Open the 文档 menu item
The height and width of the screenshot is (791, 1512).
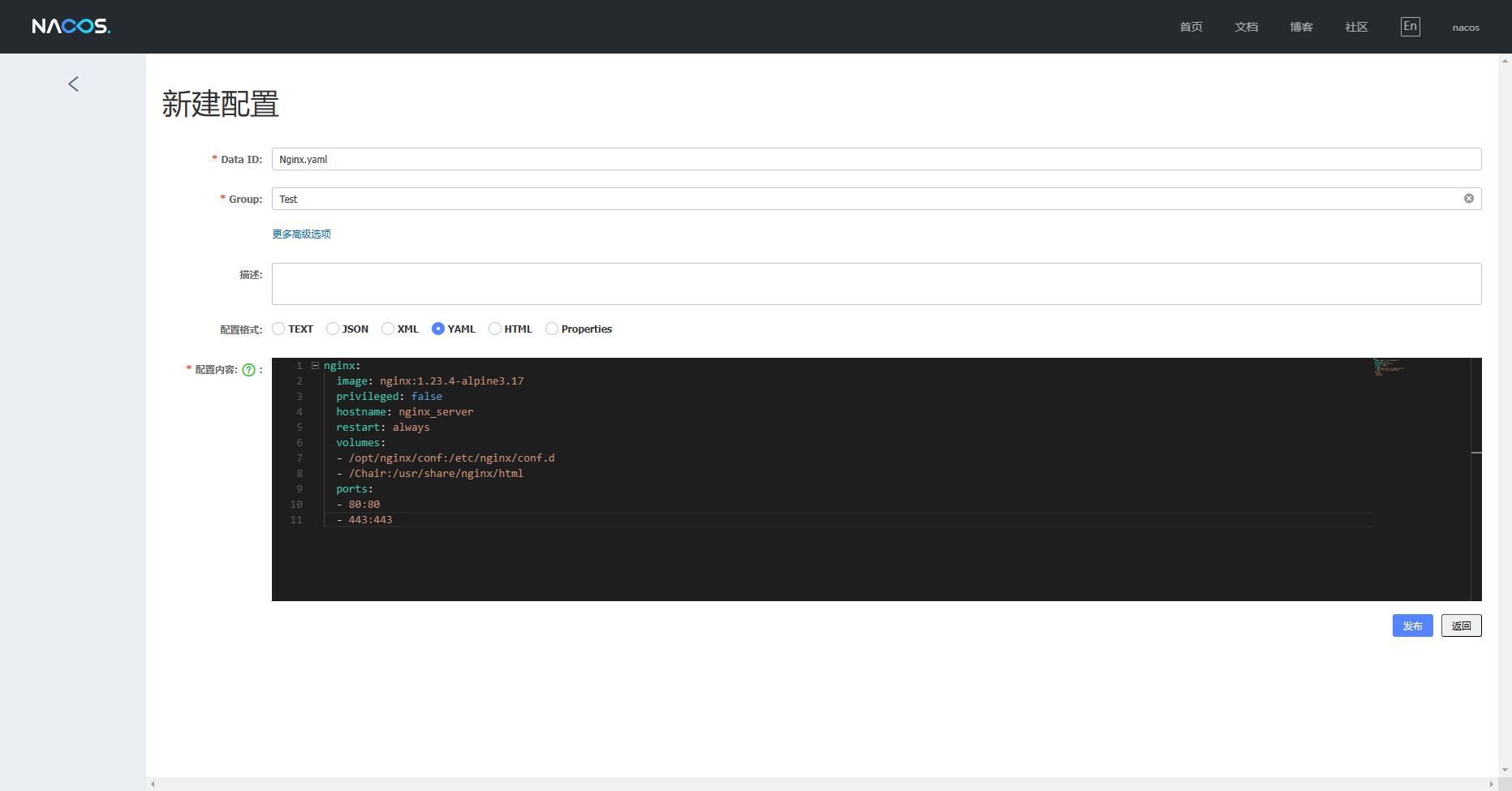1247,26
